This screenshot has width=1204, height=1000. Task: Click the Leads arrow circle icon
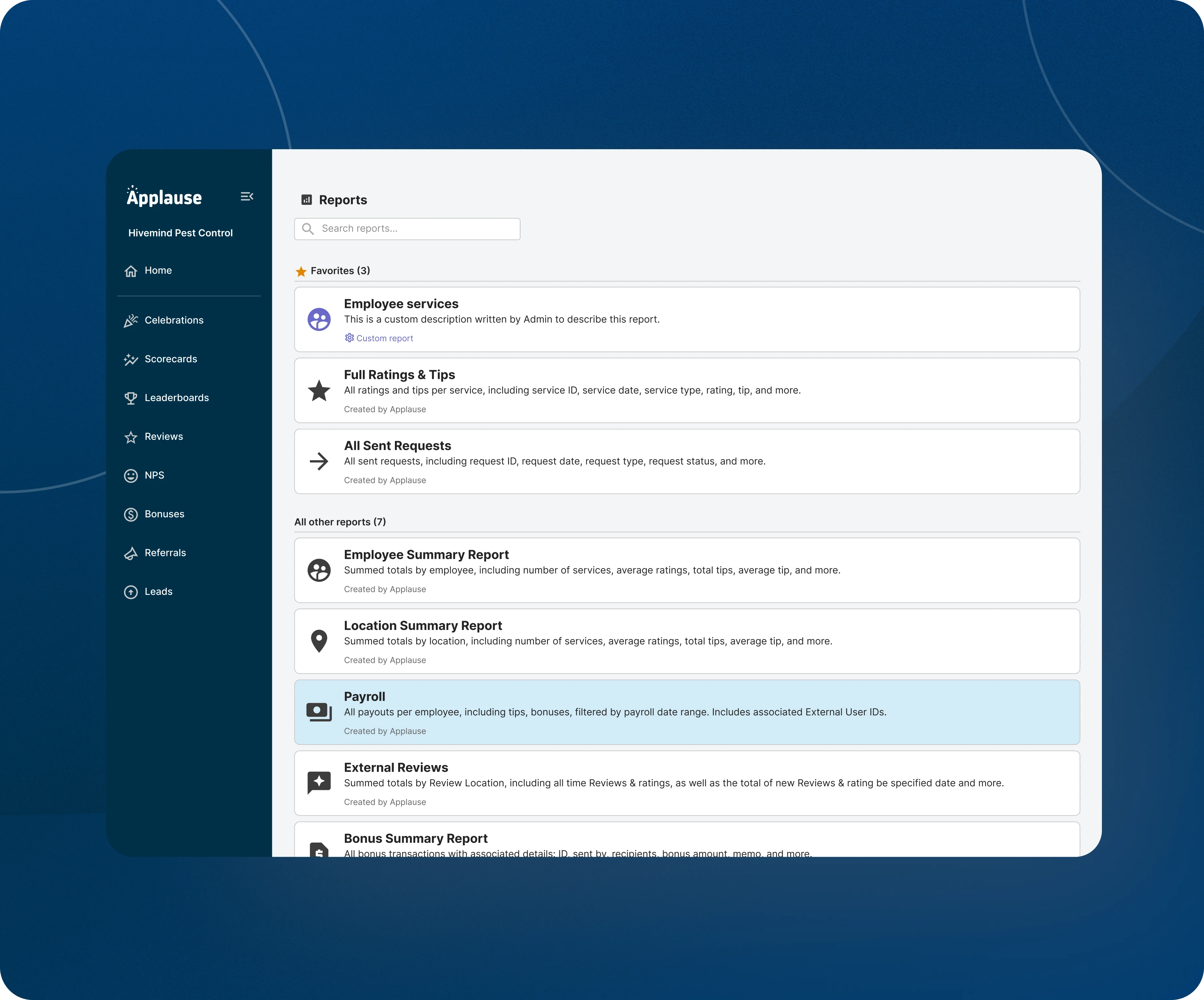tap(131, 592)
